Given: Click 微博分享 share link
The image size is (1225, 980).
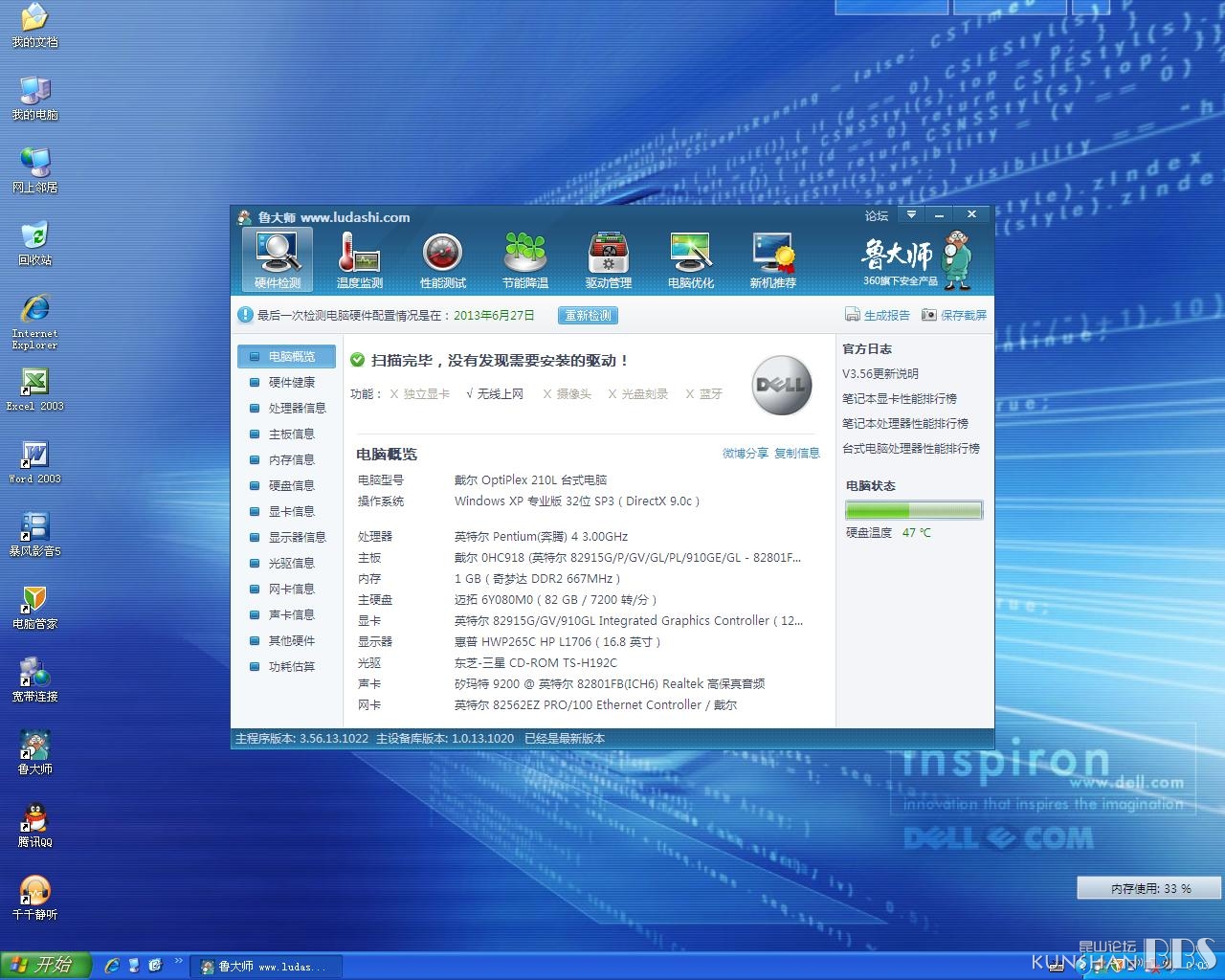Looking at the screenshot, I should click(x=746, y=454).
